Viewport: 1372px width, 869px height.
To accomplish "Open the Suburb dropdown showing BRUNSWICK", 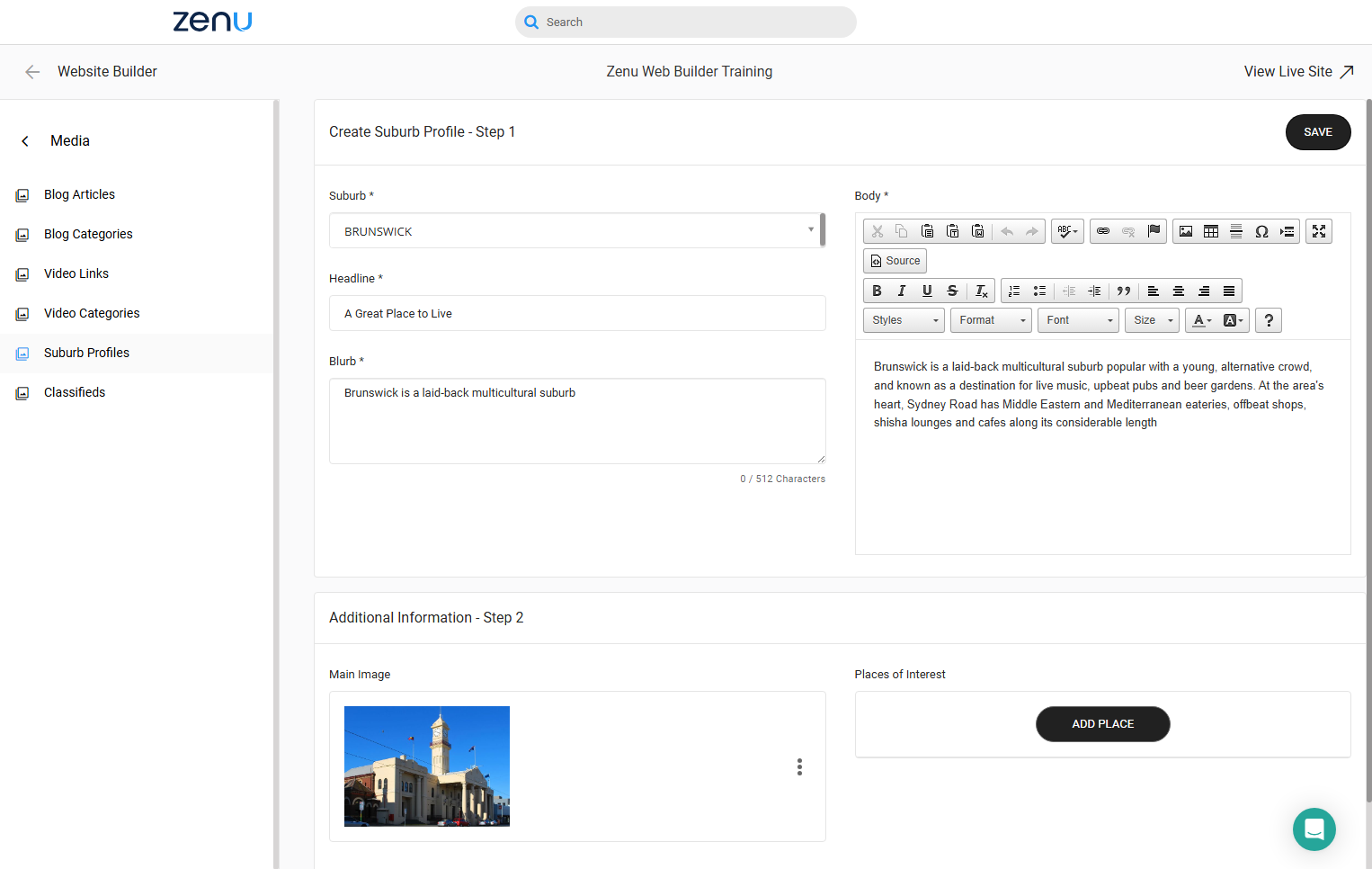I will 577,231.
